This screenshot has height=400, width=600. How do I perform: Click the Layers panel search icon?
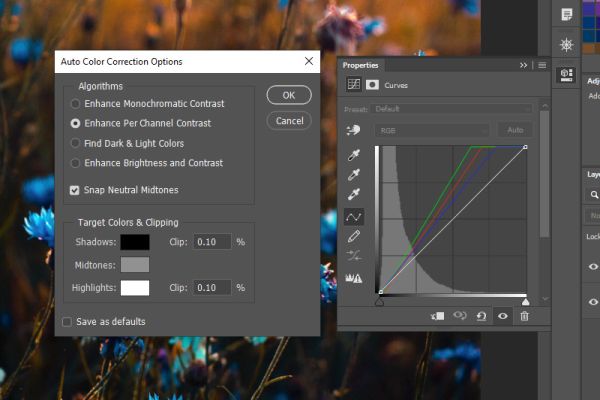[594, 195]
